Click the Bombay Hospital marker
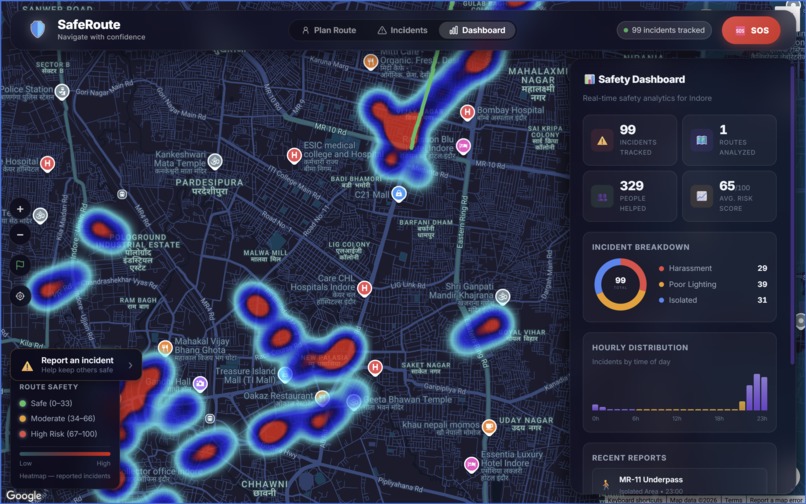This screenshot has width=806, height=504. (467, 112)
